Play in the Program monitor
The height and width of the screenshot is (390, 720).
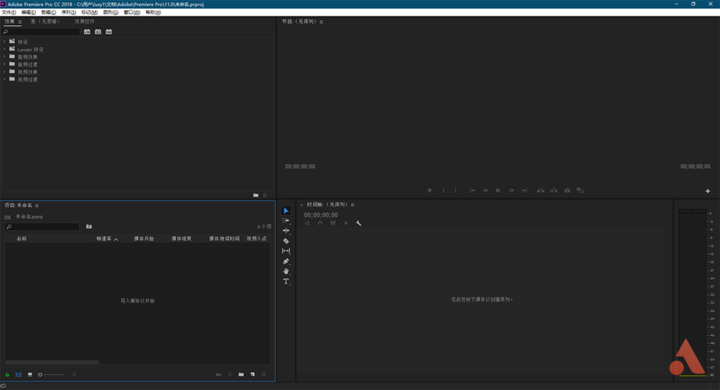(498, 190)
